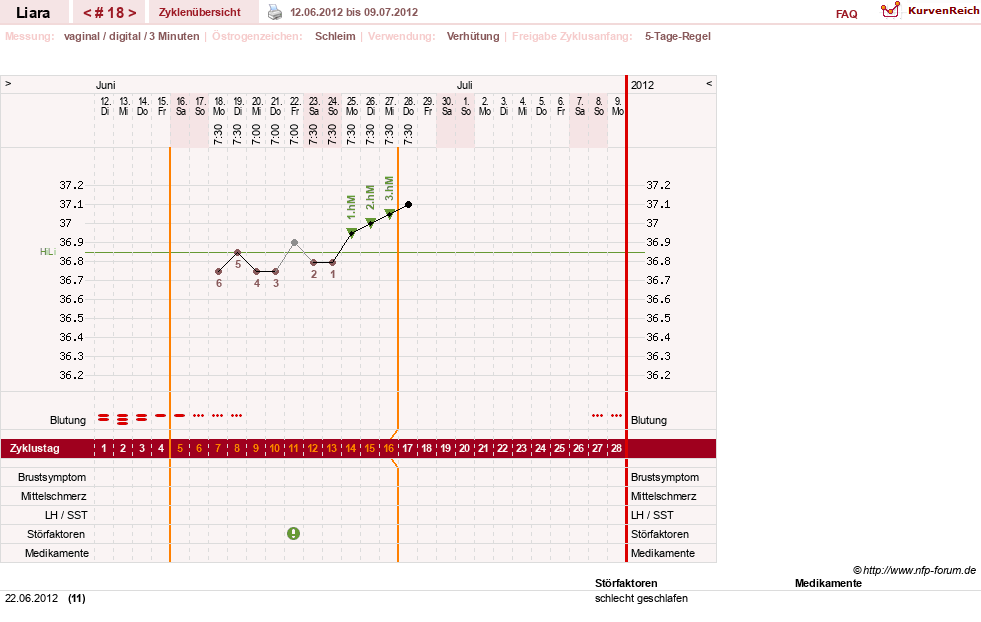The image size is (981, 622).
Task: Click the left Brustsymptom row label
Action: pos(52,477)
